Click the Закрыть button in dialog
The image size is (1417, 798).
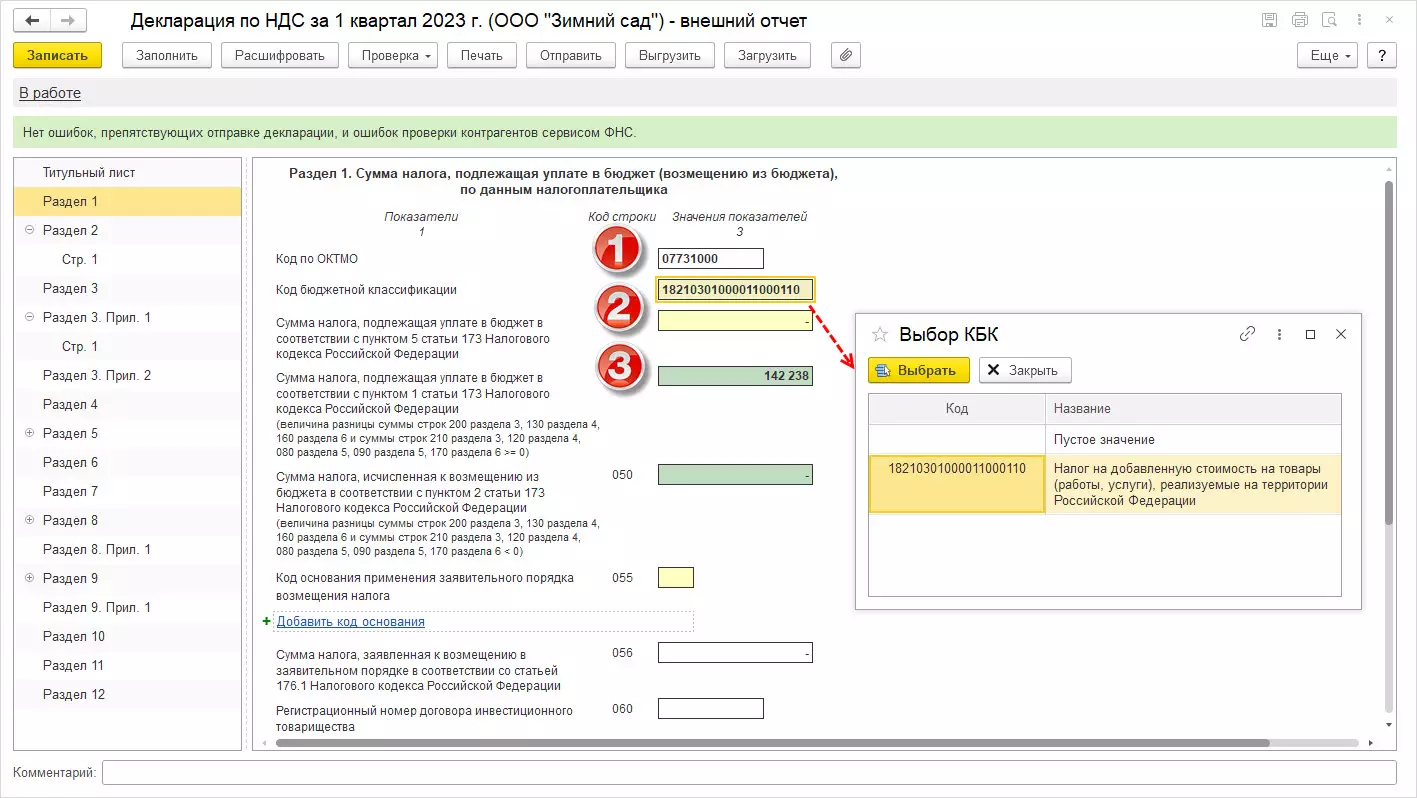pyautogui.click(x=1025, y=370)
